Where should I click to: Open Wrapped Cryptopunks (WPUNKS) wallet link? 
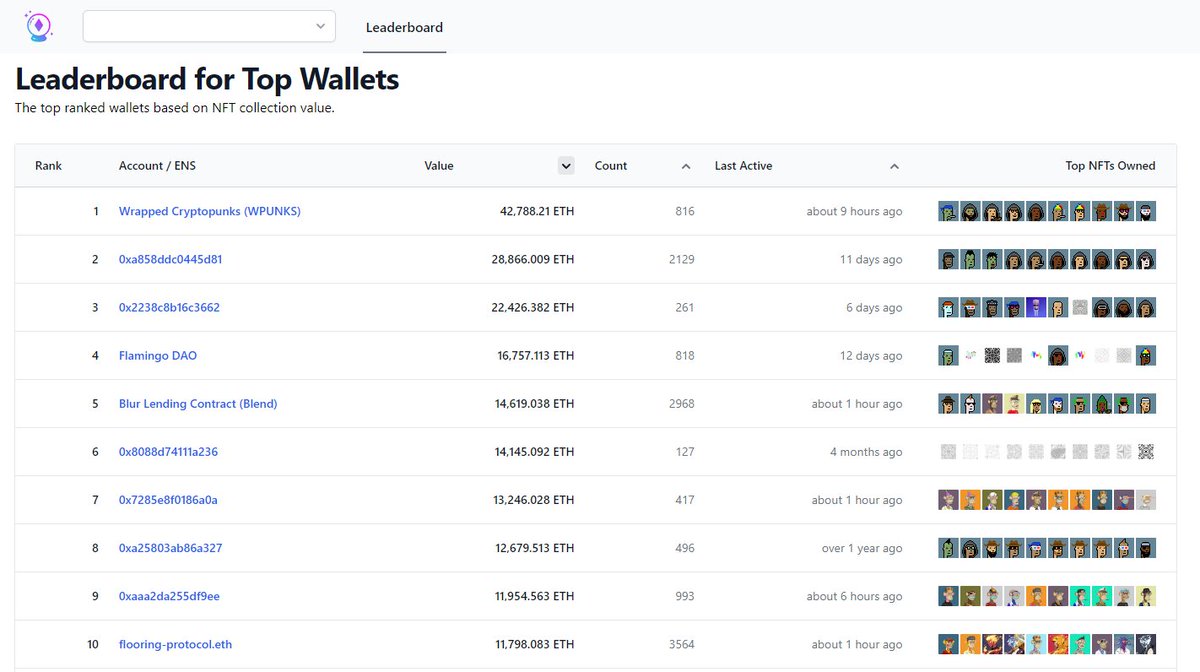click(210, 212)
